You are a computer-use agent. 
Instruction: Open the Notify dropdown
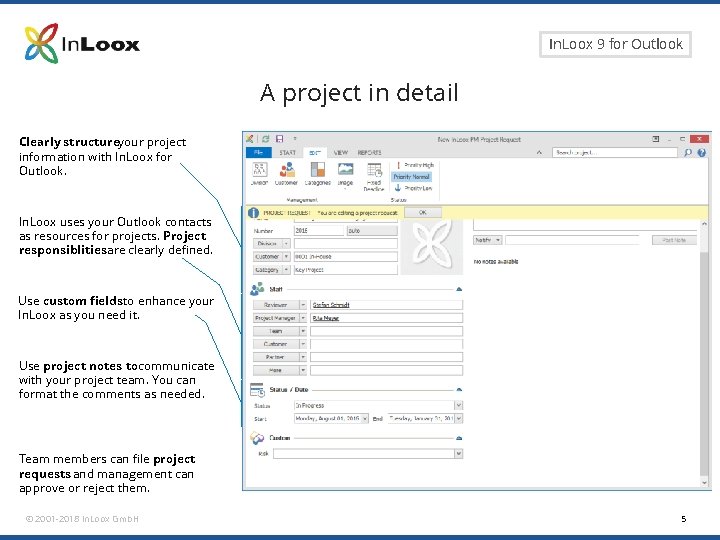coord(488,240)
